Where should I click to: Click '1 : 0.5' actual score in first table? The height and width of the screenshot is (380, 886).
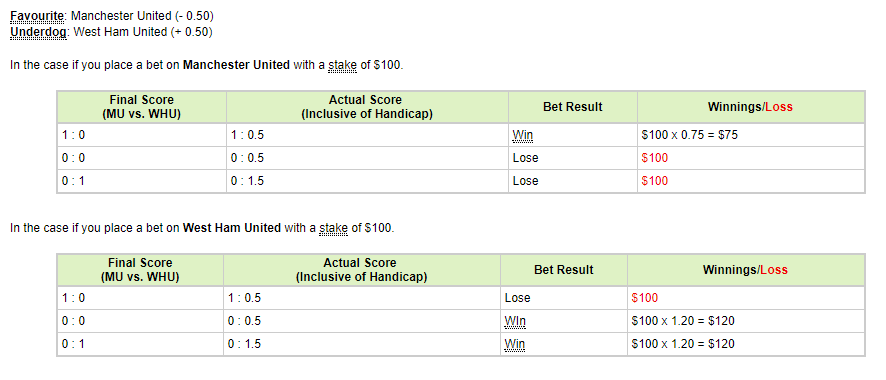click(247, 135)
